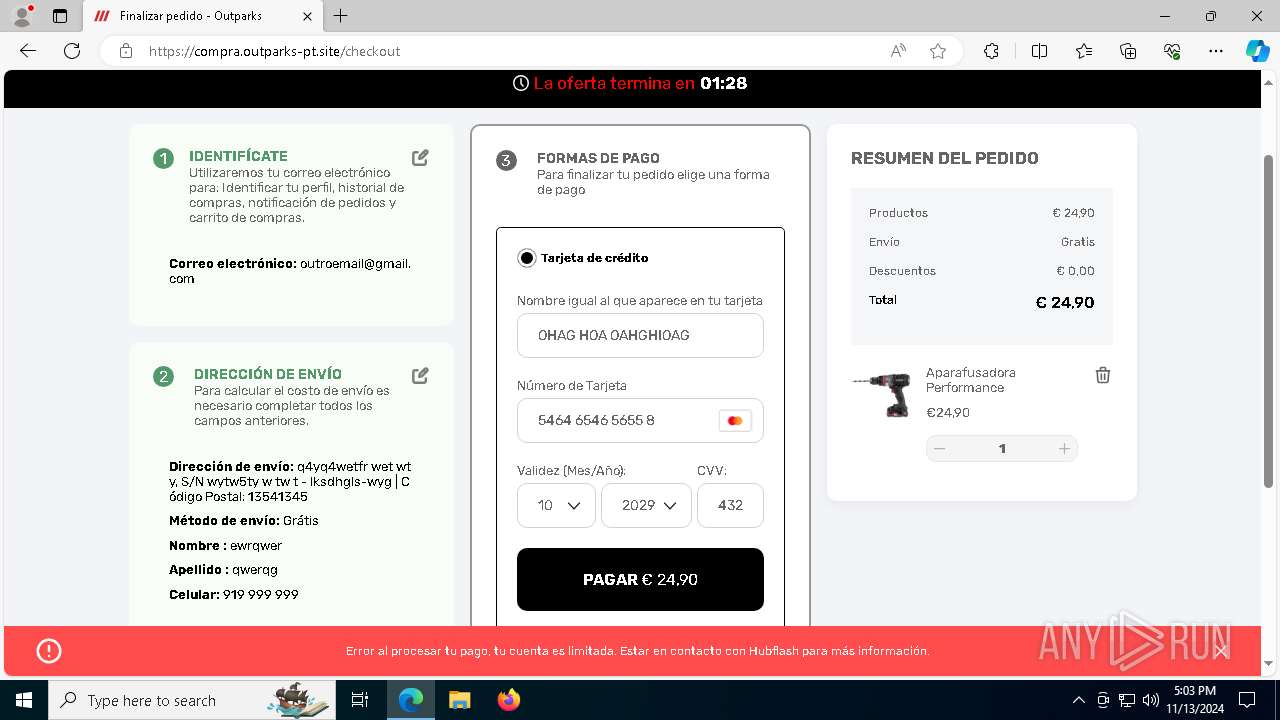Open Settings and more menu
The width and height of the screenshot is (1280, 720).
pos(1216,51)
